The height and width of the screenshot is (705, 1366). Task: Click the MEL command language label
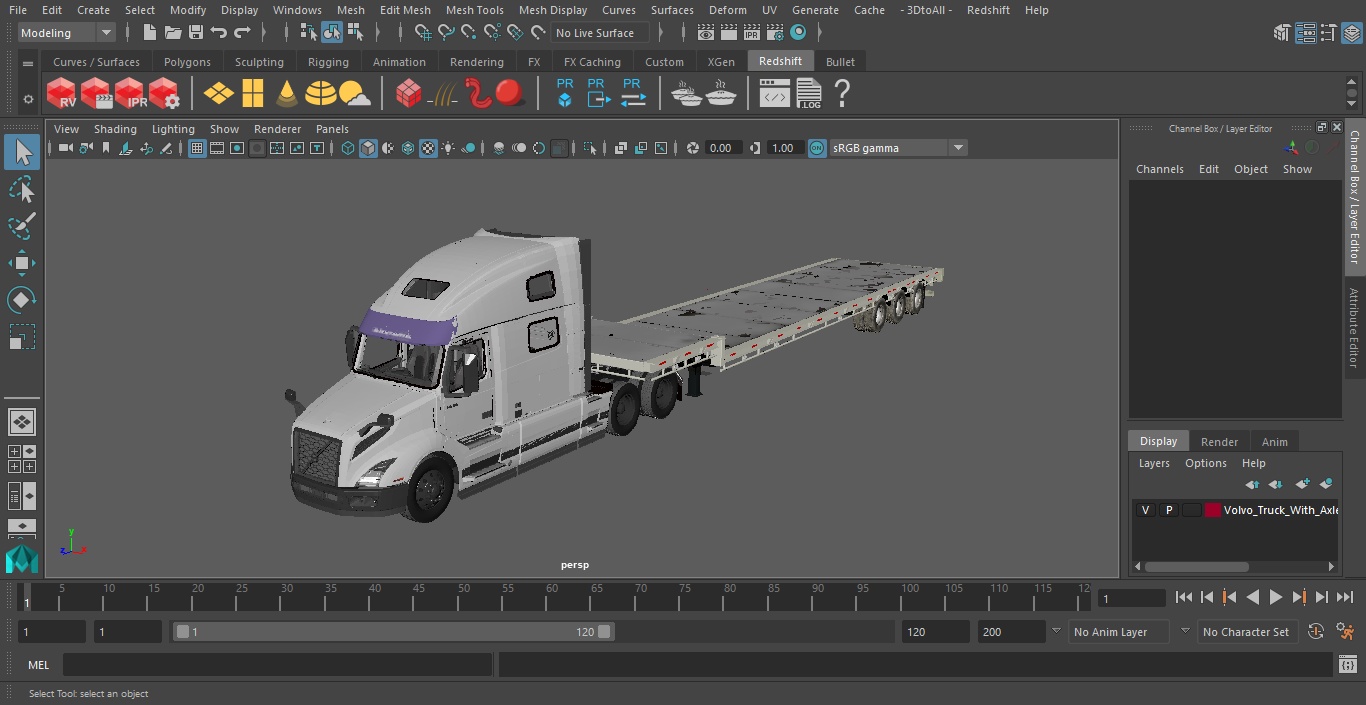coord(38,665)
